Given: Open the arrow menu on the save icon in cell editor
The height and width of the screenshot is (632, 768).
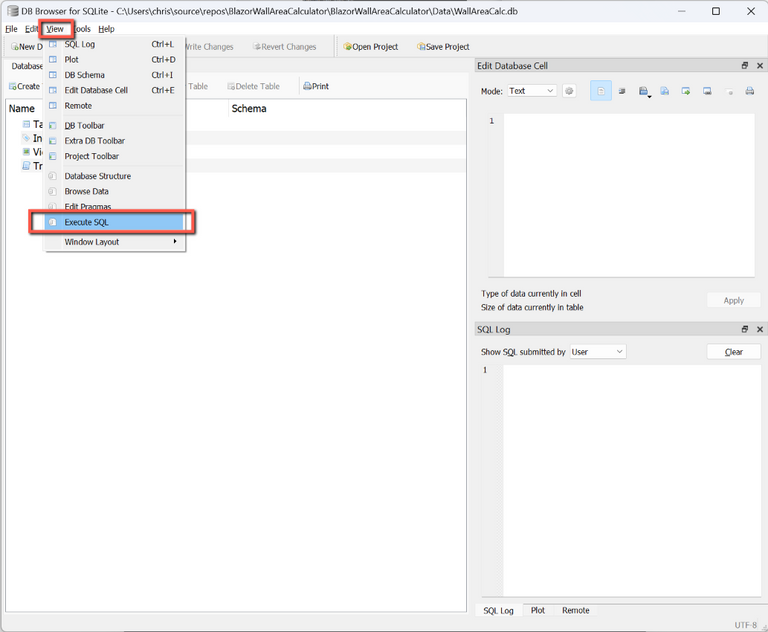Looking at the screenshot, I should pyautogui.click(x=649, y=97).
